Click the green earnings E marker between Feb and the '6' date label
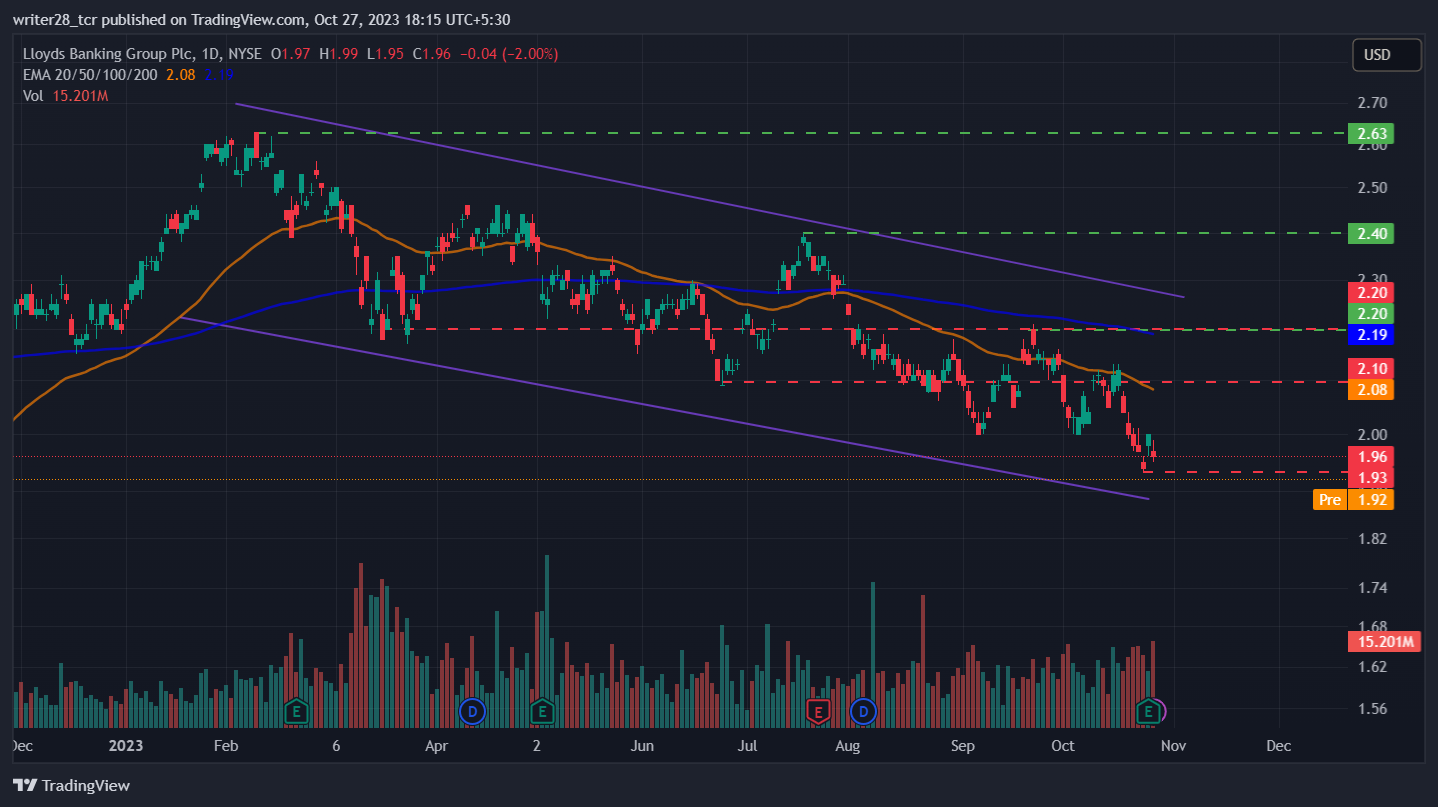 295,712
